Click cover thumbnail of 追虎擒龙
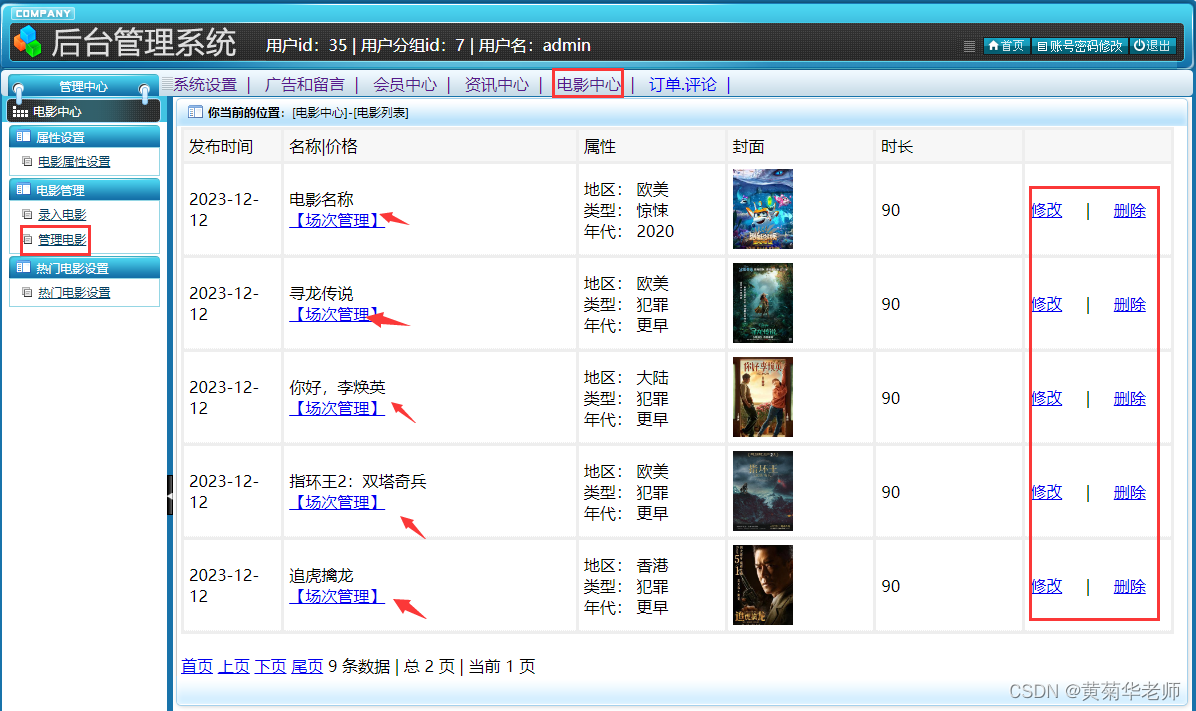The width and height of the screenshot is (1196, 711). pyautogui.click(x=763, y=584)
